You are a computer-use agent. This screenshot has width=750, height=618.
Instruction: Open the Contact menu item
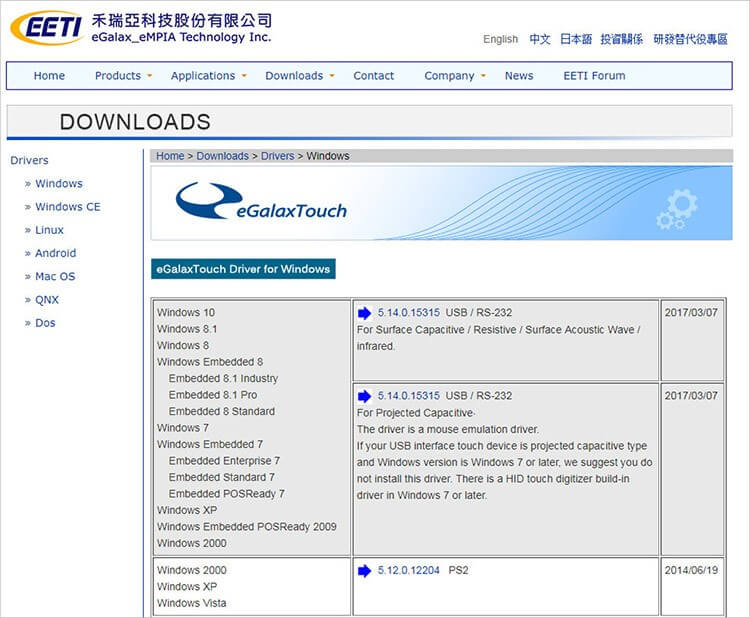(x=373, y=76)
